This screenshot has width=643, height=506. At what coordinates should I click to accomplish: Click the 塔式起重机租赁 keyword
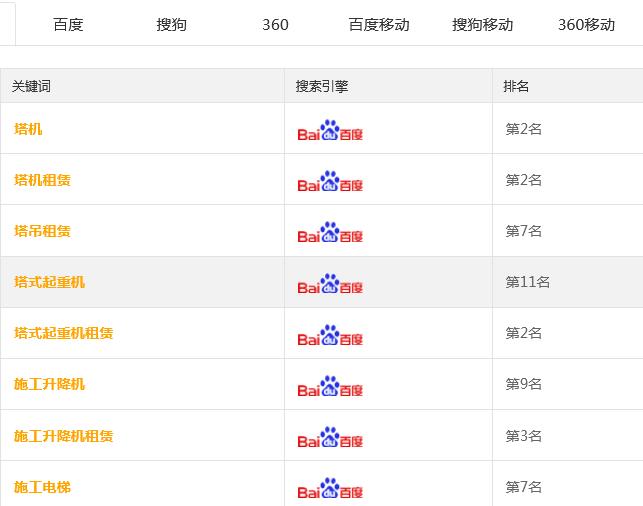(64, 333)
